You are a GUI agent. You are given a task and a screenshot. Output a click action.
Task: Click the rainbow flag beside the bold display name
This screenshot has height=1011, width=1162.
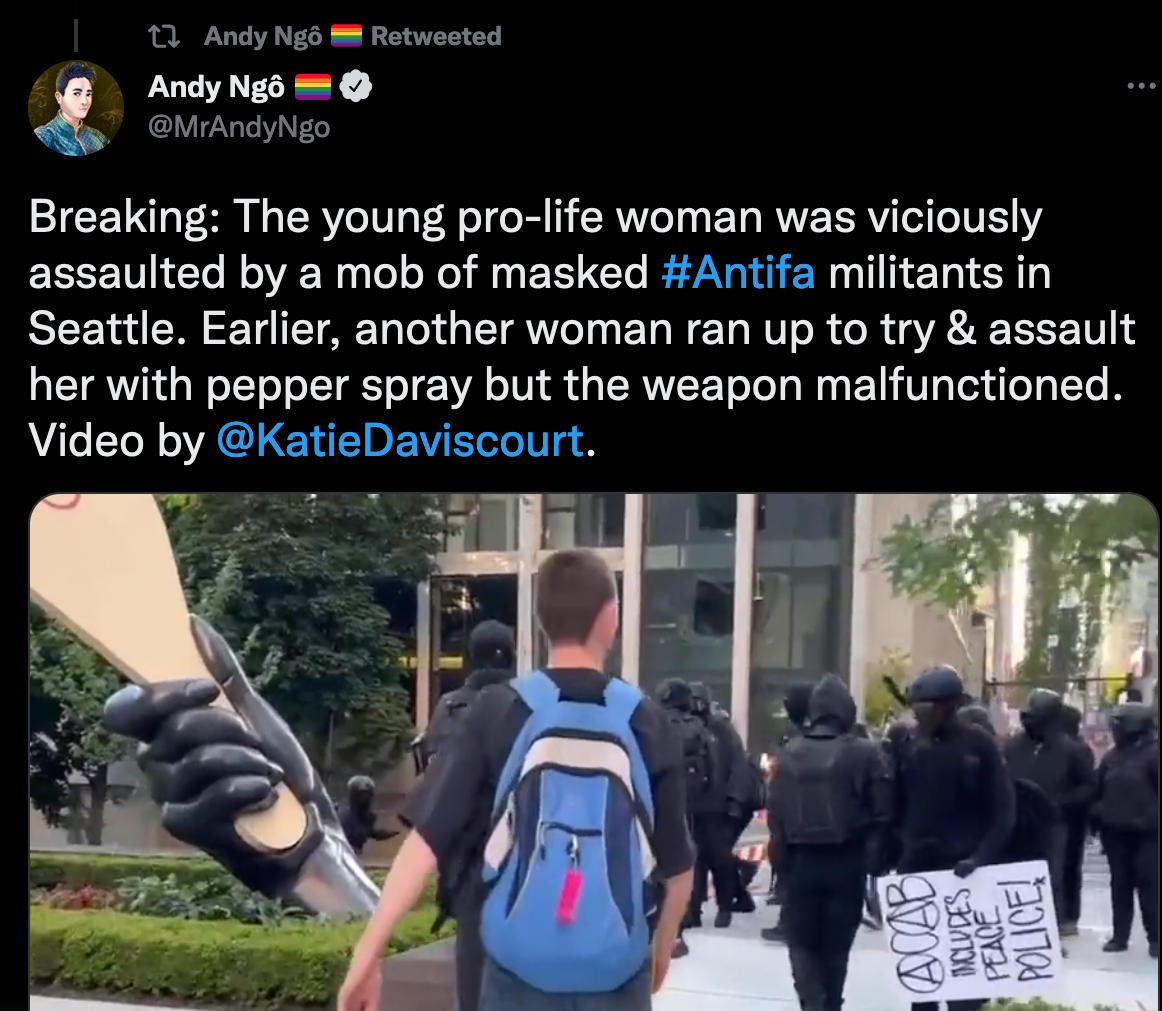(313, 87)
